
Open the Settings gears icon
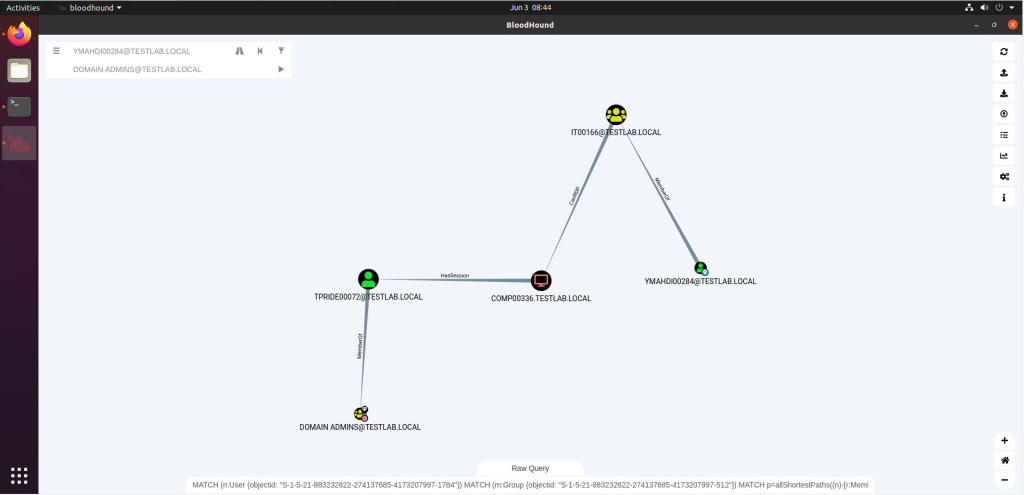pyautogui.click(x=1004, y=176)
